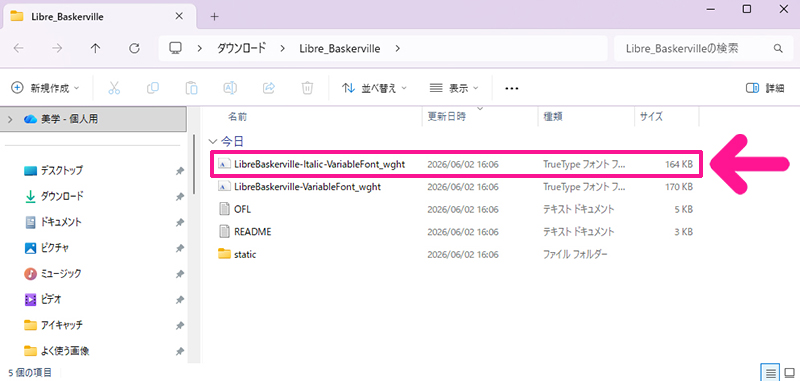Collapse the 今日 group
This screenshot has height=381, width=800.
point(212,141)
